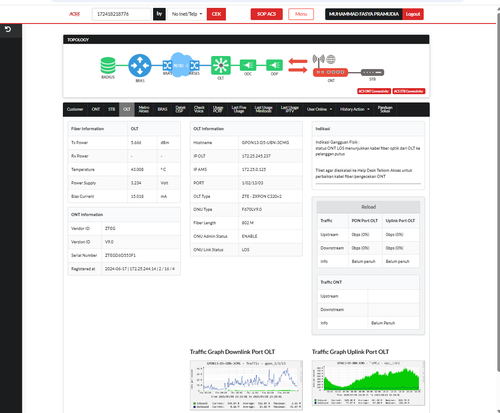Click the gray STB device icon
This screenshot has width=500, height=413.
point(373,72)
